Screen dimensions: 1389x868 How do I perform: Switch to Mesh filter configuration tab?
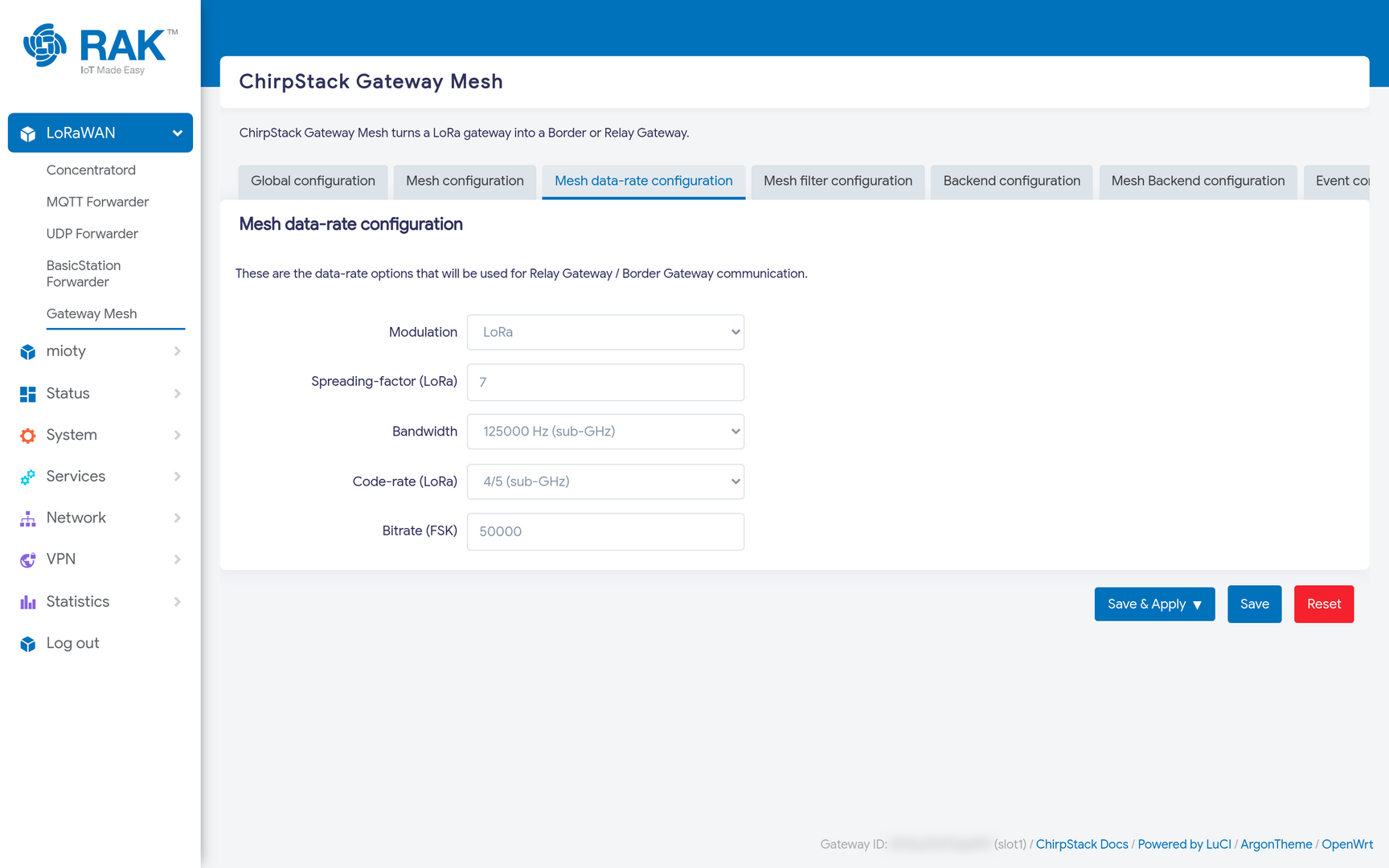(x=838, y=182)
